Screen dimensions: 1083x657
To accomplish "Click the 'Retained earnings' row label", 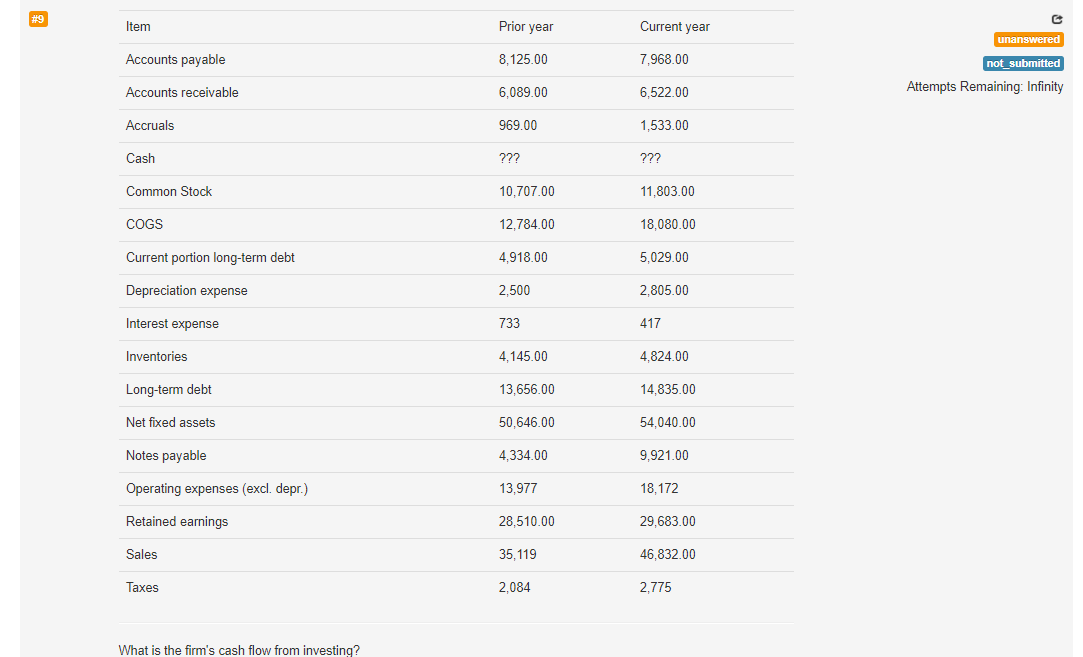I will (176, 522).
